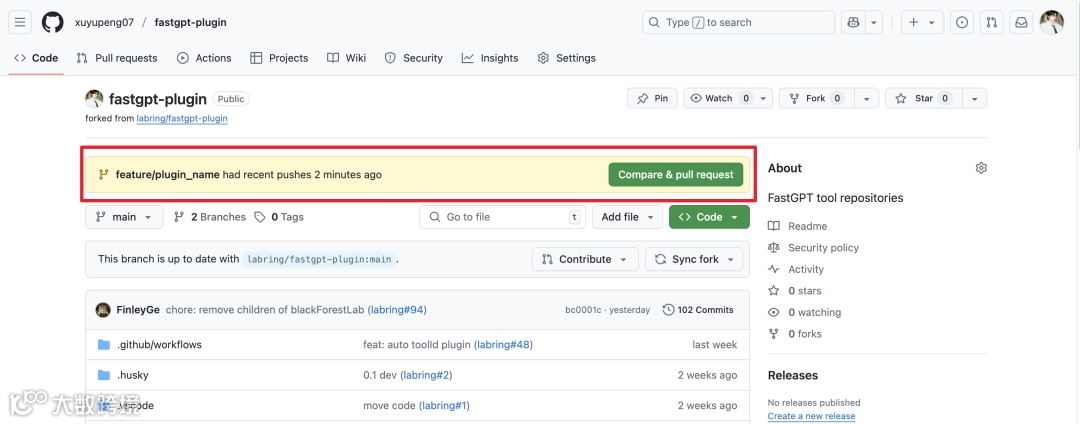Open FinleyGe commit author link
The width and height of the screenshot is (1080, 424).
[138, 310]
